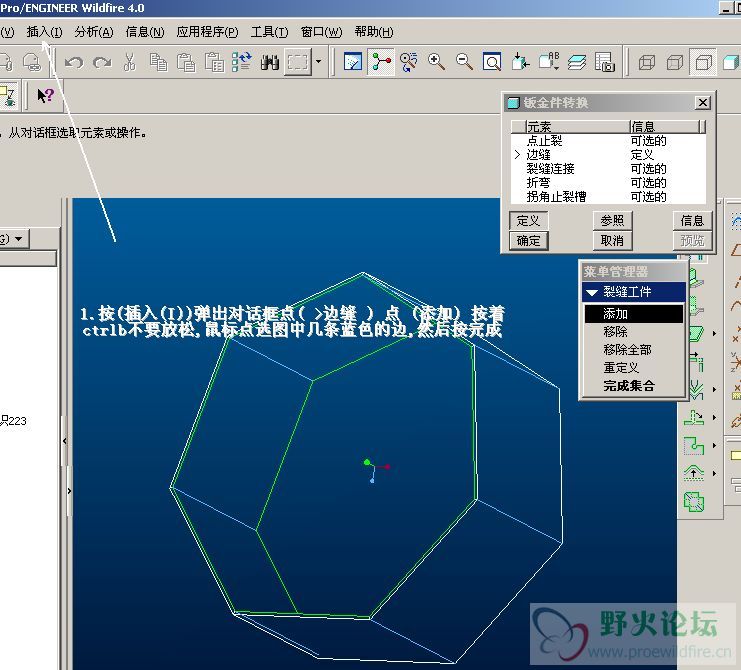Screen dimensions: 741x670
Task: Select the 边缝 element row
Action: (x=608, y=155)
